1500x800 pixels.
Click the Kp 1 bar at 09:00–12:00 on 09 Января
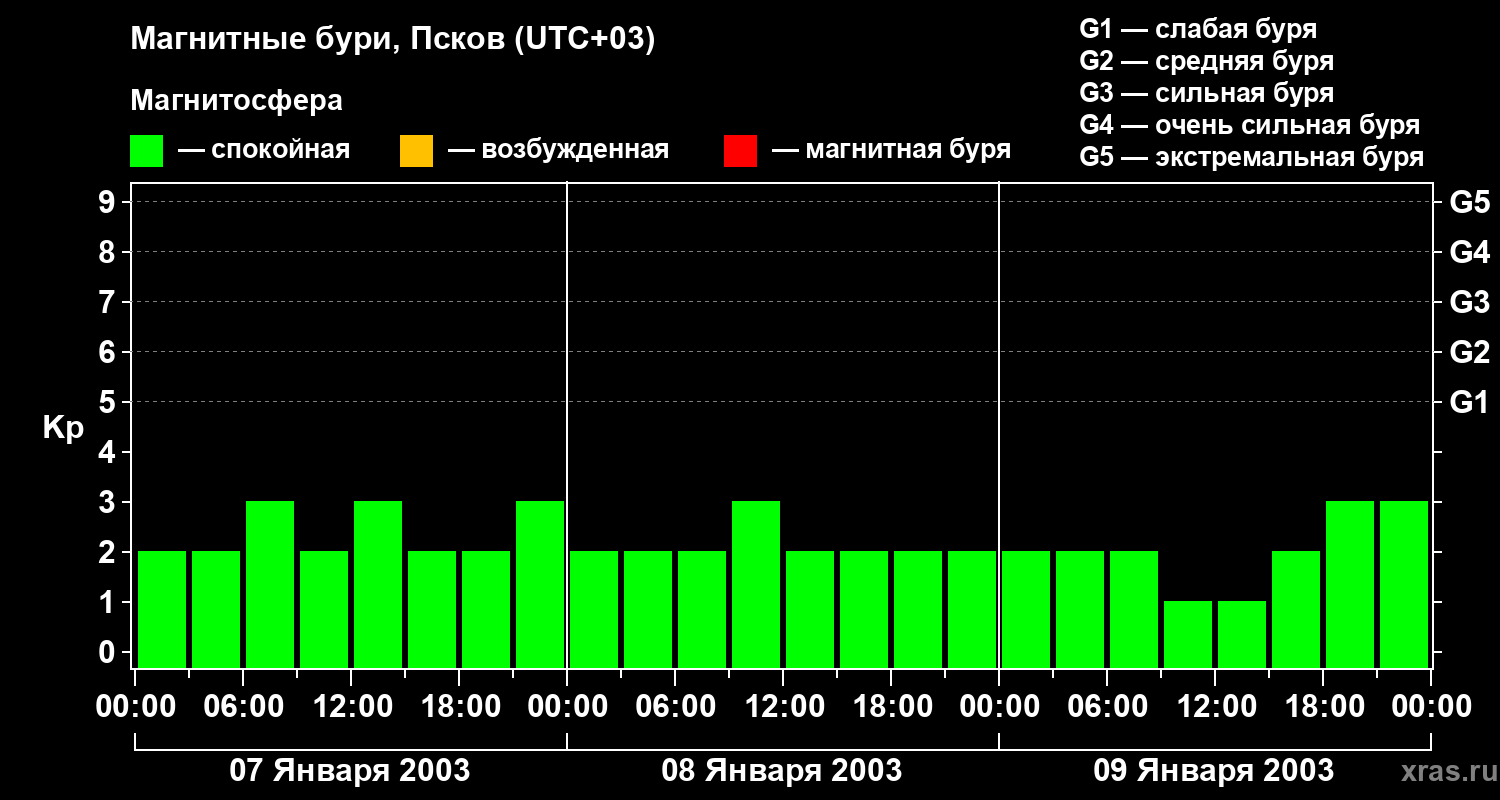pyautogui.click(x=1188, y=634)
